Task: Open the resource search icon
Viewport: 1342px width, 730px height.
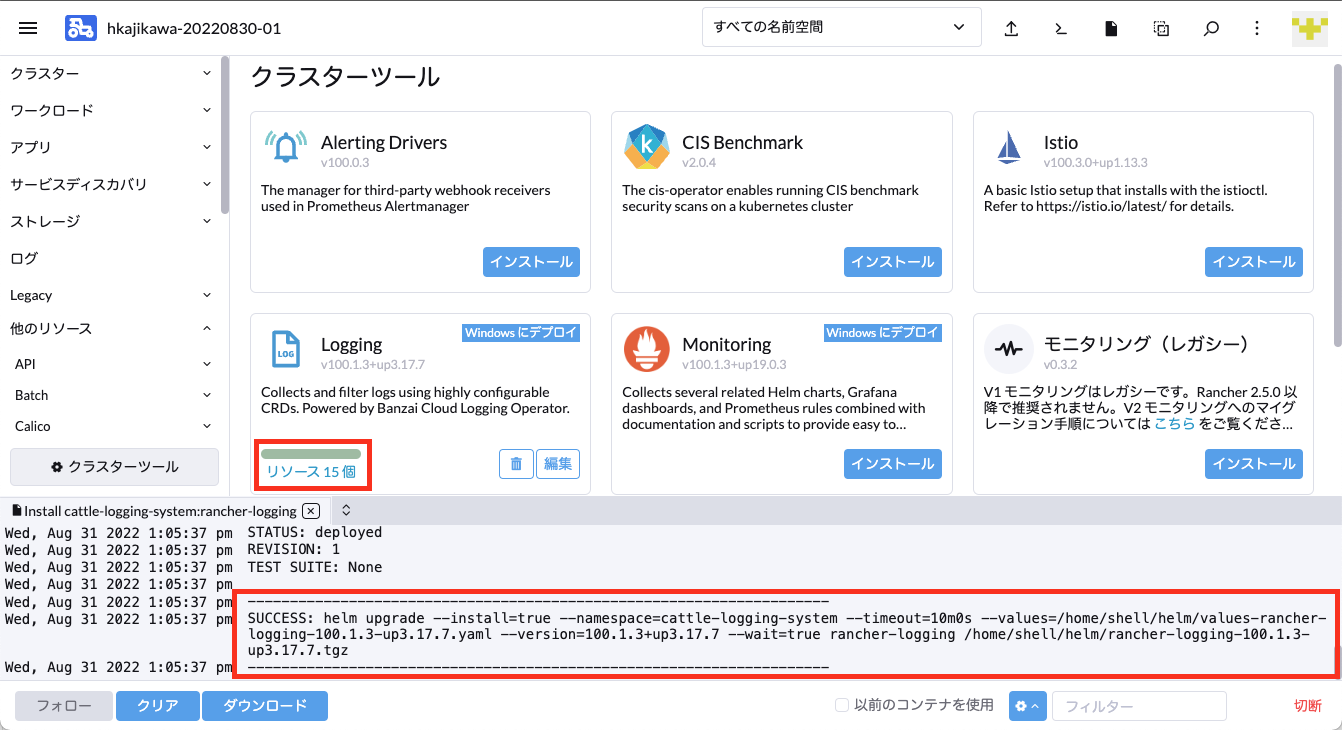Action: pos(1211,29)
